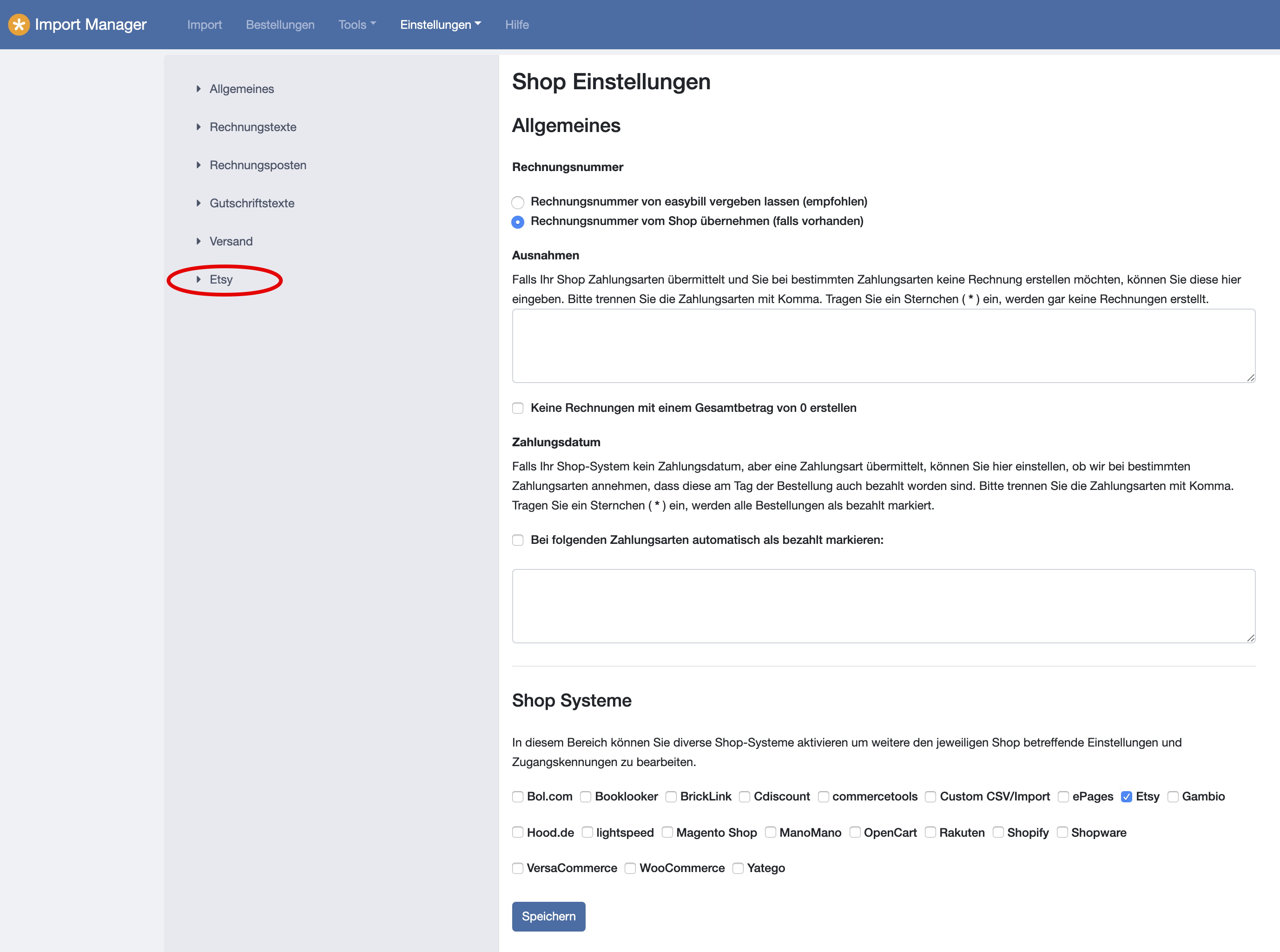Open the Import menu item
Viewport: 1280px width, 952px height.
click(205, 25)
